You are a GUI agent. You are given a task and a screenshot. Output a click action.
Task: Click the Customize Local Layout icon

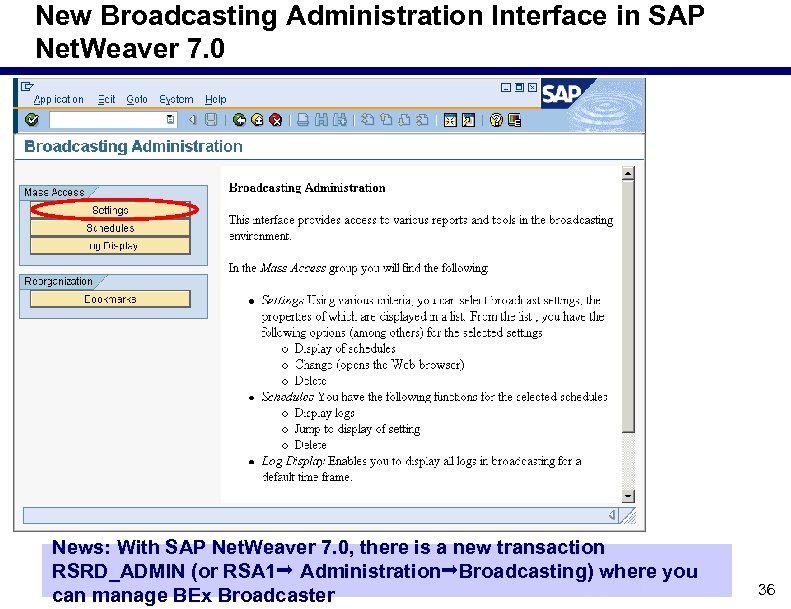[515, 120]
